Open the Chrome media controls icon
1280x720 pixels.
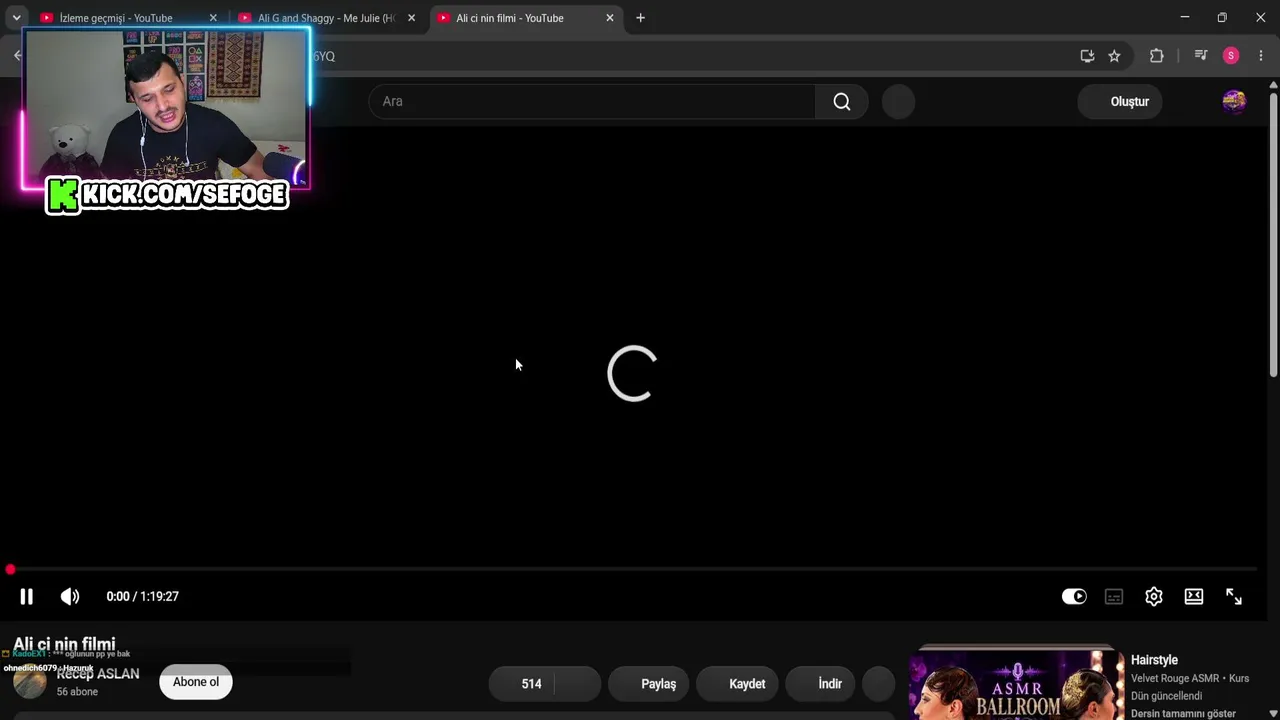tap(1201, 56)
